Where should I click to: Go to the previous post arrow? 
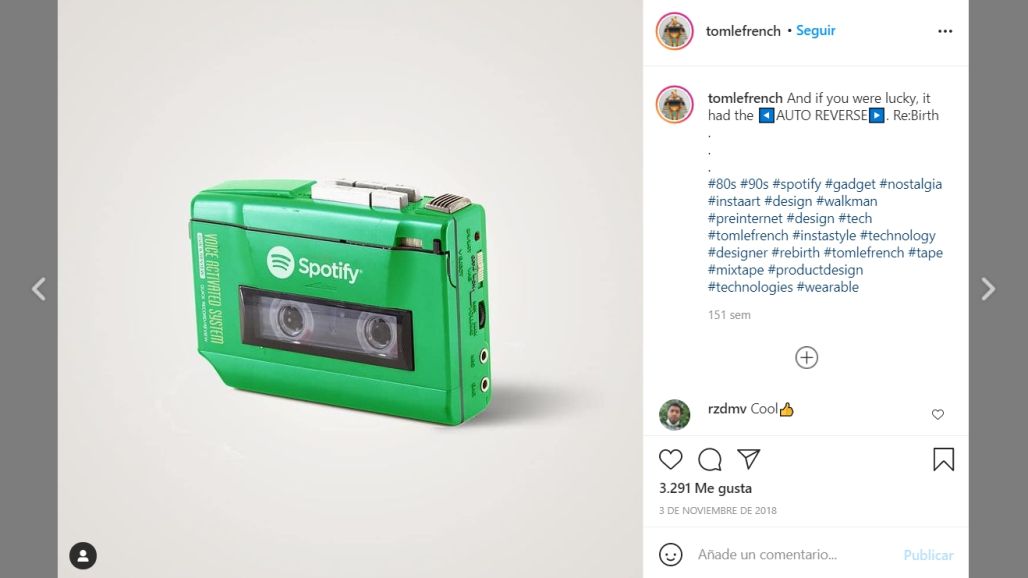(x=39, y=288)
